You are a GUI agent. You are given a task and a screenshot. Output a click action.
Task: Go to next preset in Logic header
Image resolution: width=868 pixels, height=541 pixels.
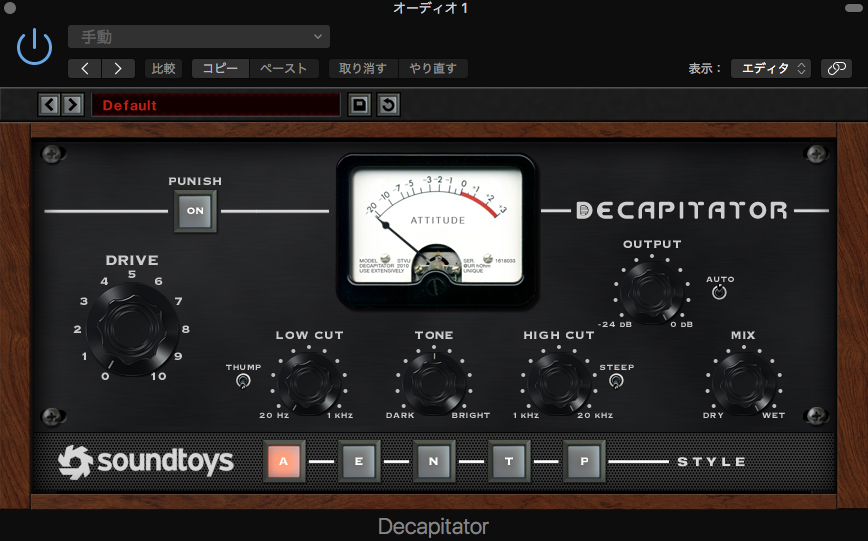118,69
